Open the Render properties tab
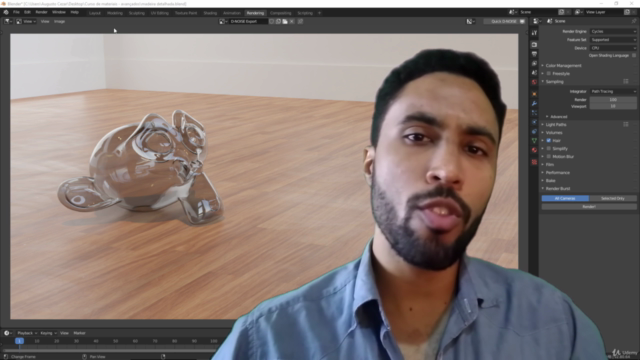 point(534,44)
